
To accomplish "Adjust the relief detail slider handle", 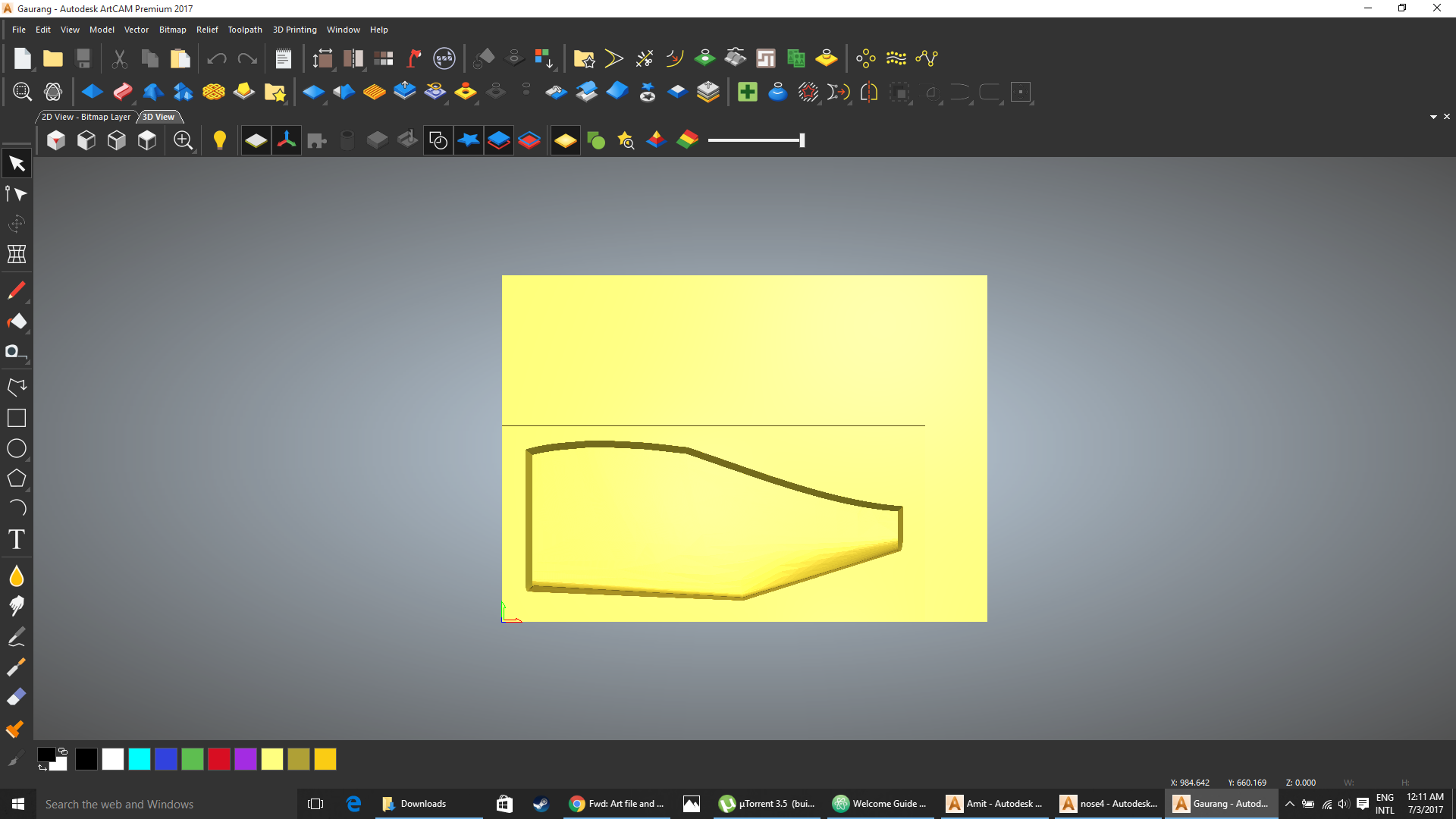I will click(802, 140).
